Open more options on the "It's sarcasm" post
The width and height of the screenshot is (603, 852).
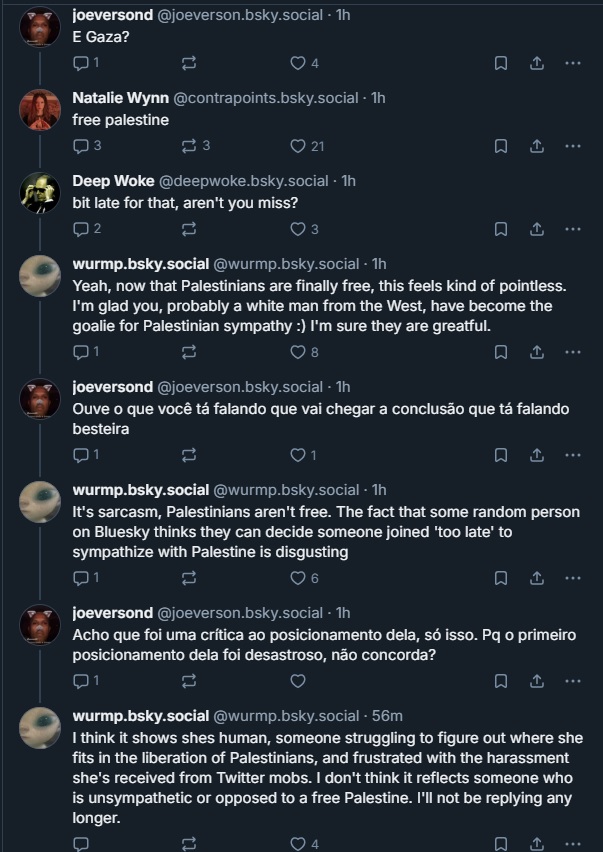click(572, 577)
